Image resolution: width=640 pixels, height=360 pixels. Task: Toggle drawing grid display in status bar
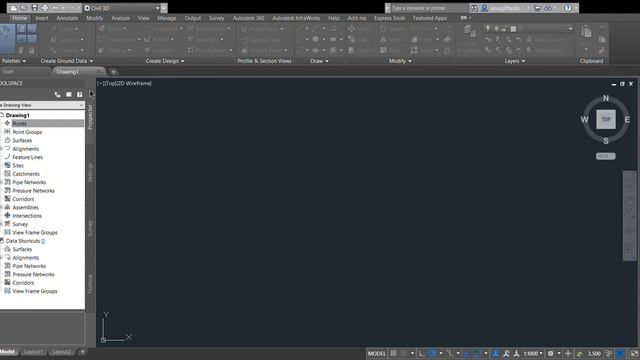click(393, 353)
